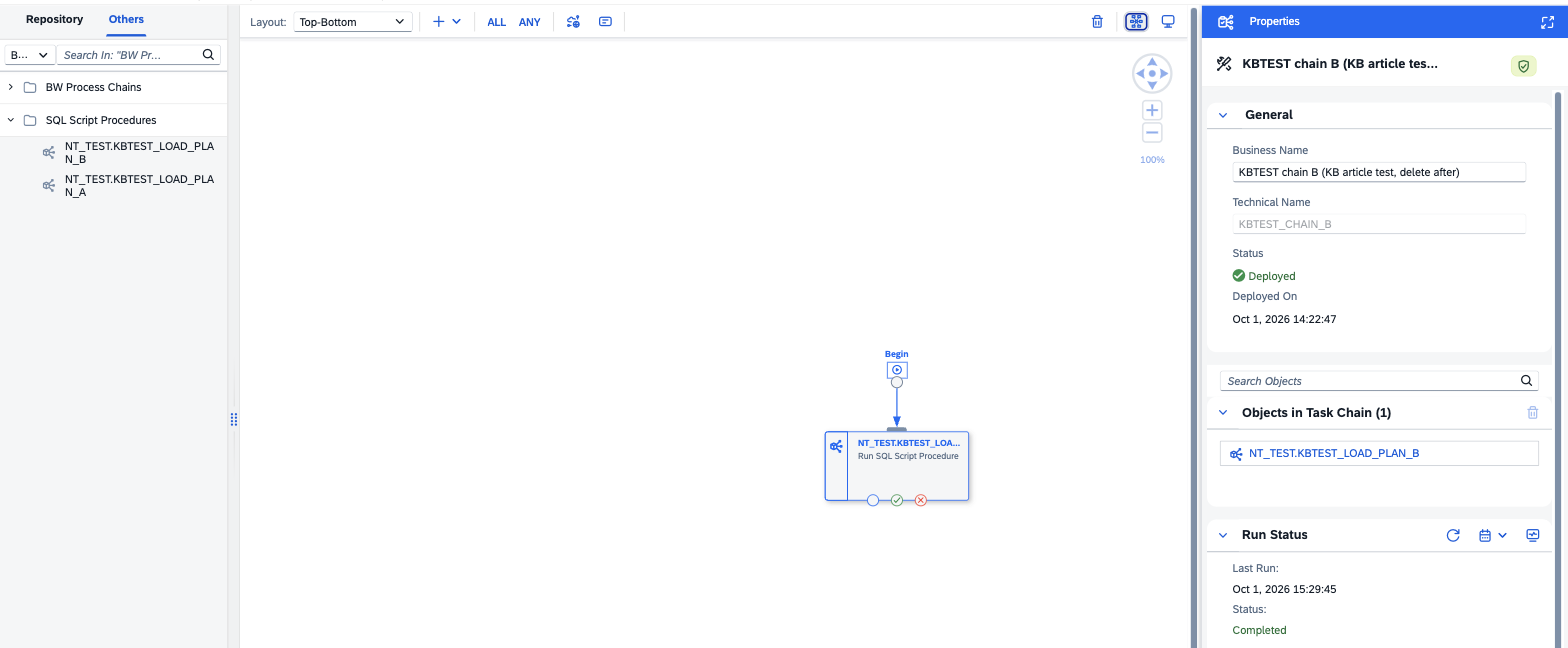Click the delete trash icon in canvas toolbar

(1097, 21)
